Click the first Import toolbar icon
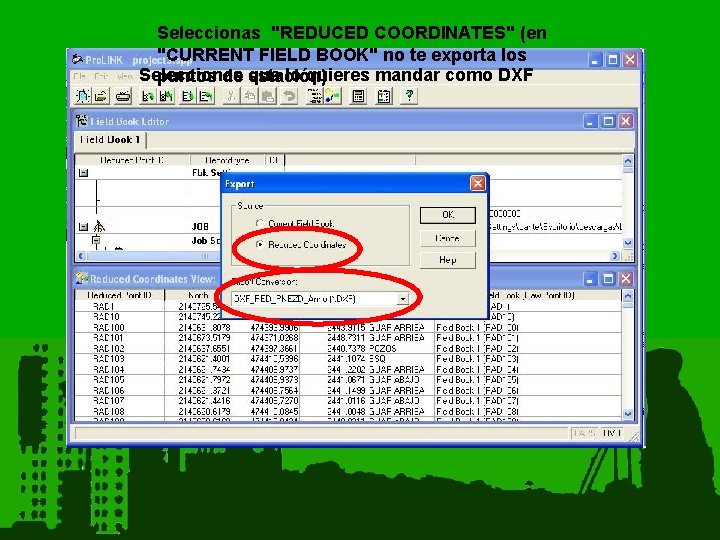Image resolution: width=720 pixels, height=540 pixels. tap(148, 96)
